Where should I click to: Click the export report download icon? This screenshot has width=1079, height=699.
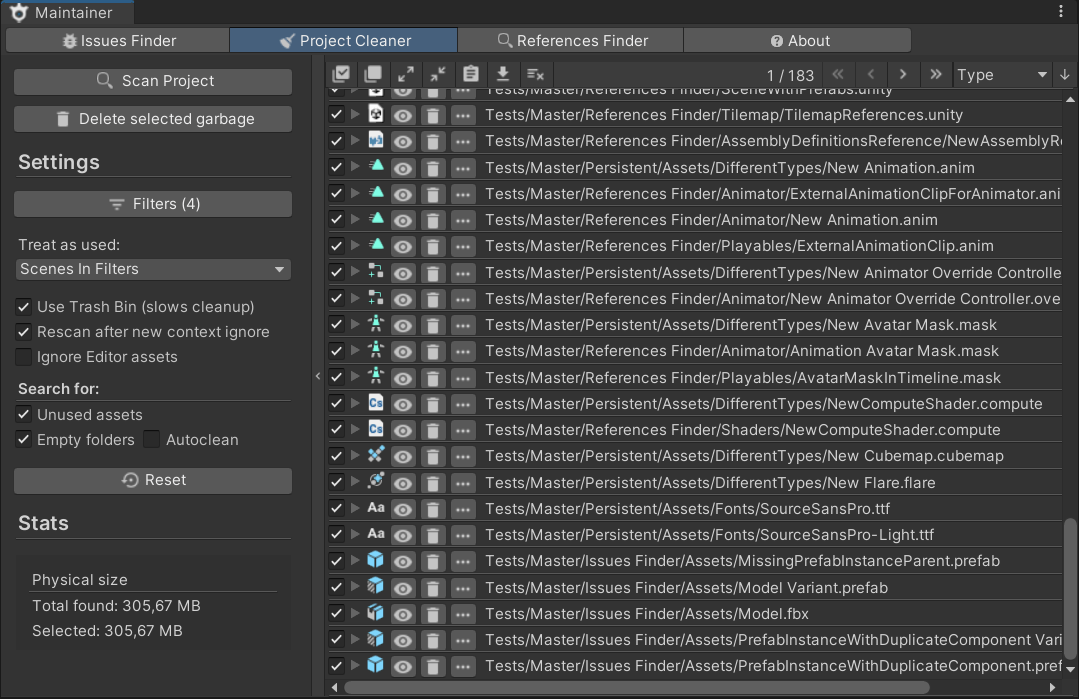point(503,74)
